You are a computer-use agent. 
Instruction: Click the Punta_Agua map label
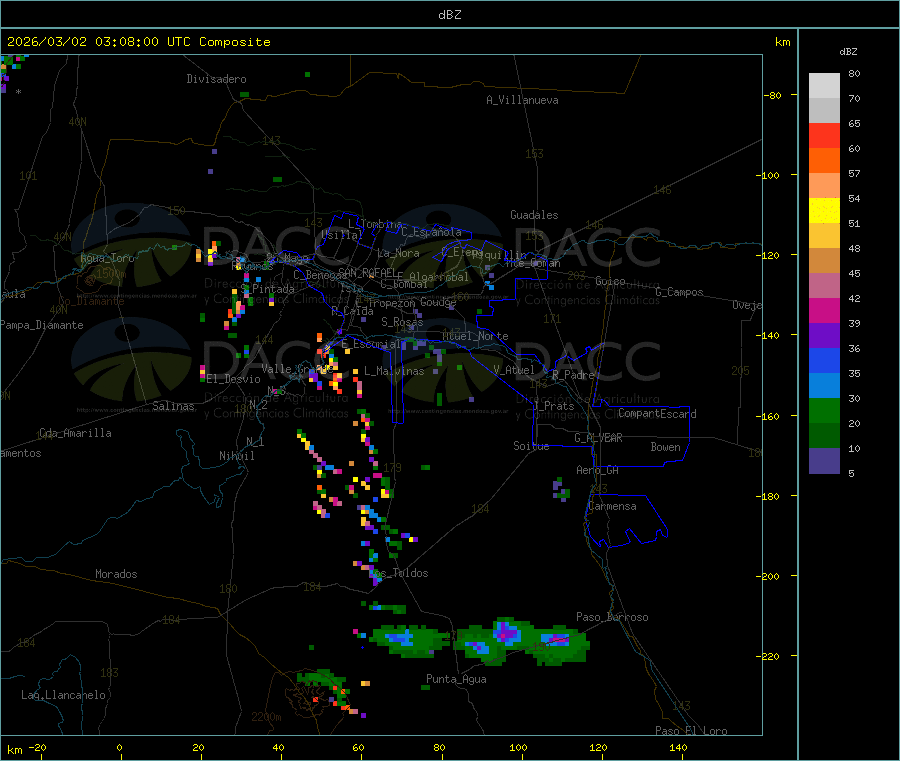[x=456, y=679]
